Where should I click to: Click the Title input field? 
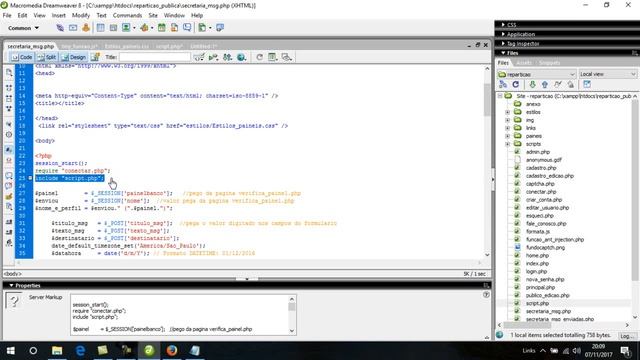(x=155, y=57)
